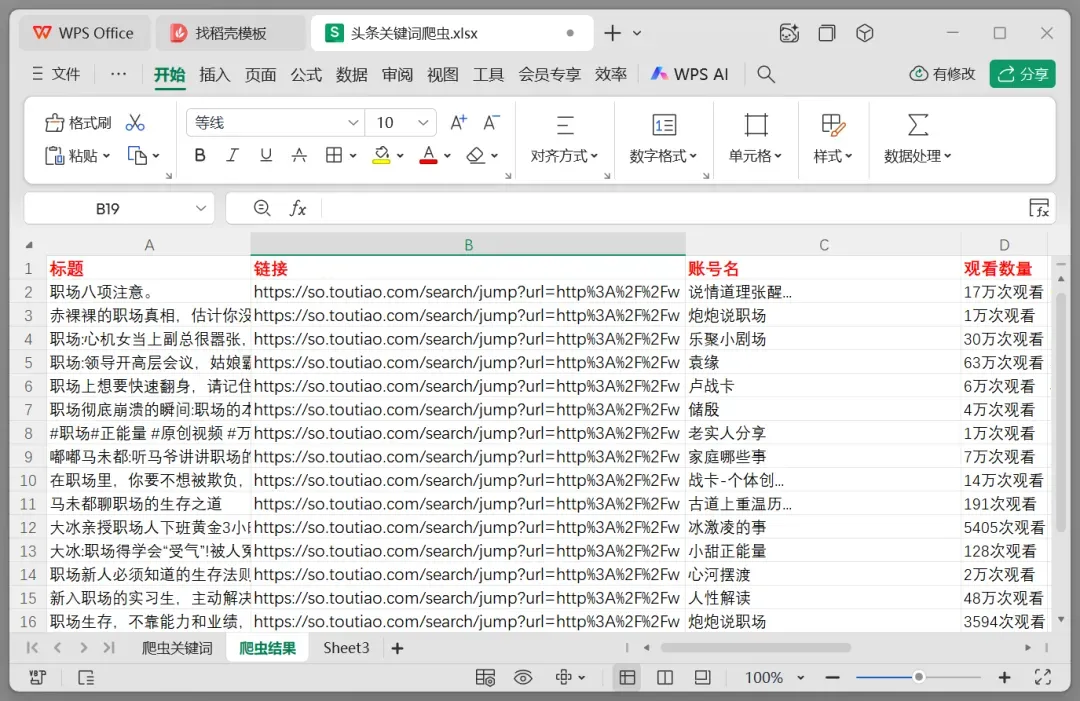Open the Cells (单元格) tool icon
1080x701 pixels.
[756, 125]
